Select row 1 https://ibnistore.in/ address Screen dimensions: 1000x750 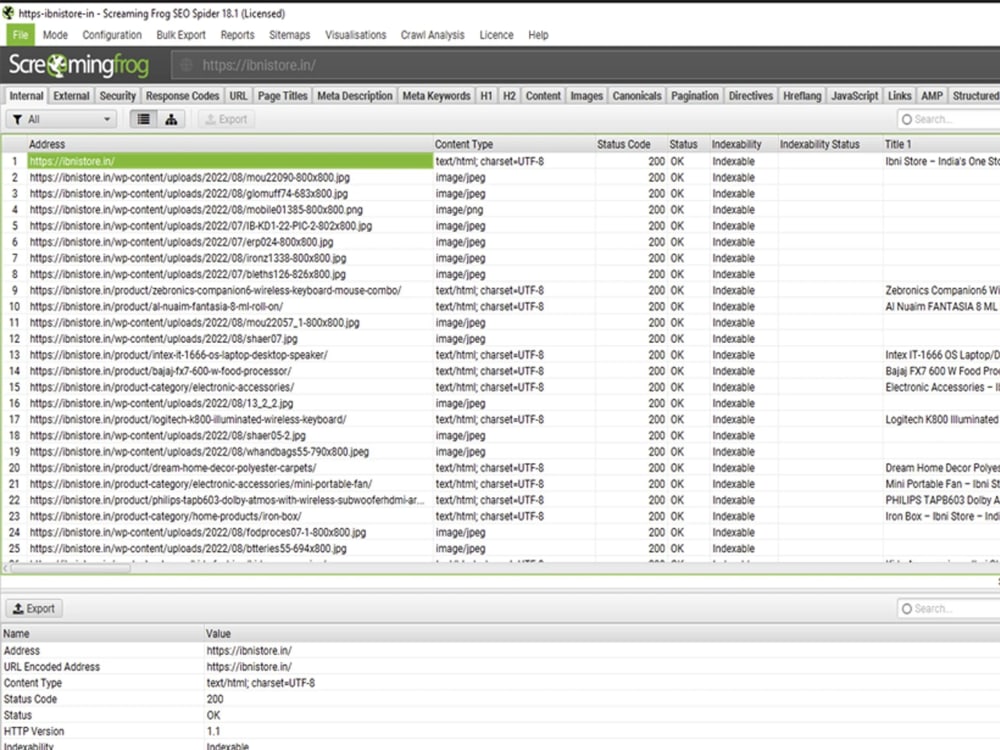pos(230,161)
